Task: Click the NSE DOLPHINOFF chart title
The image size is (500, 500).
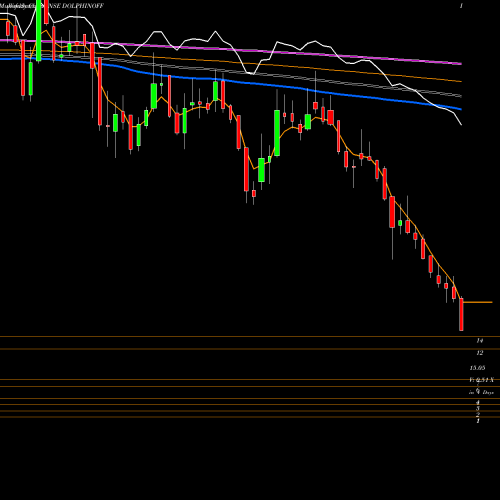Action: [x=76, y=6]
